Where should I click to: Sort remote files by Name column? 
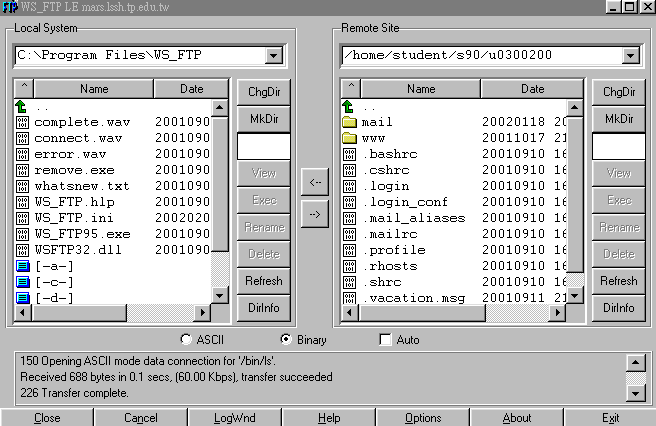[x=421, y=88]
